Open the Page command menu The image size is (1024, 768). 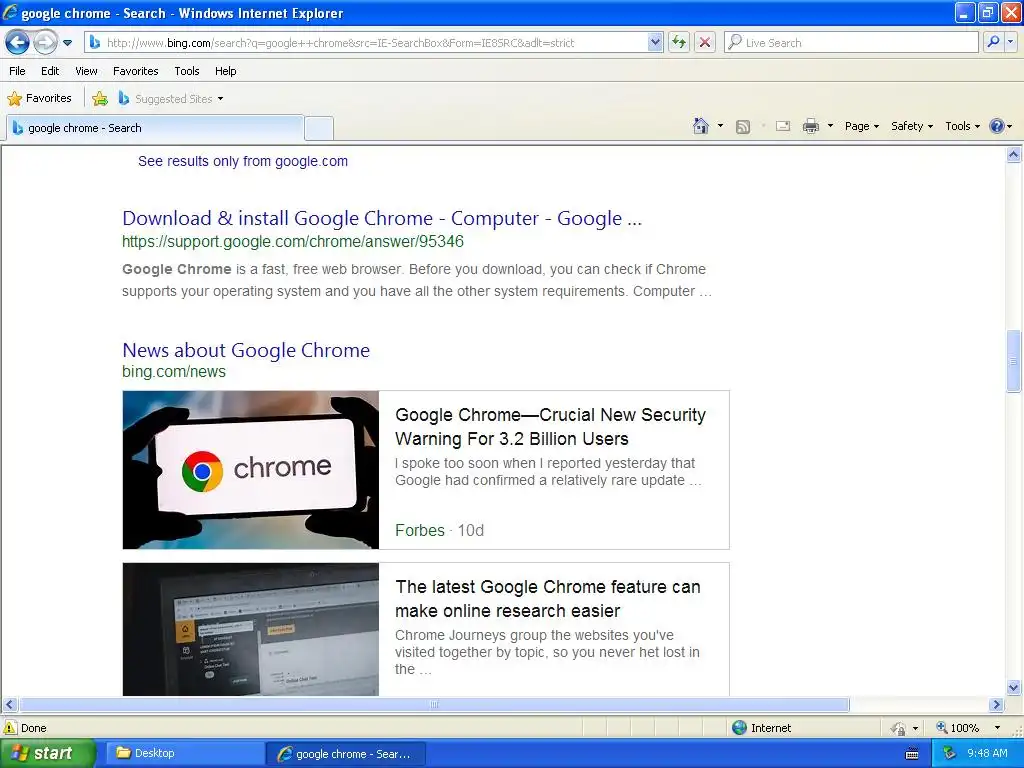[862, 126]
